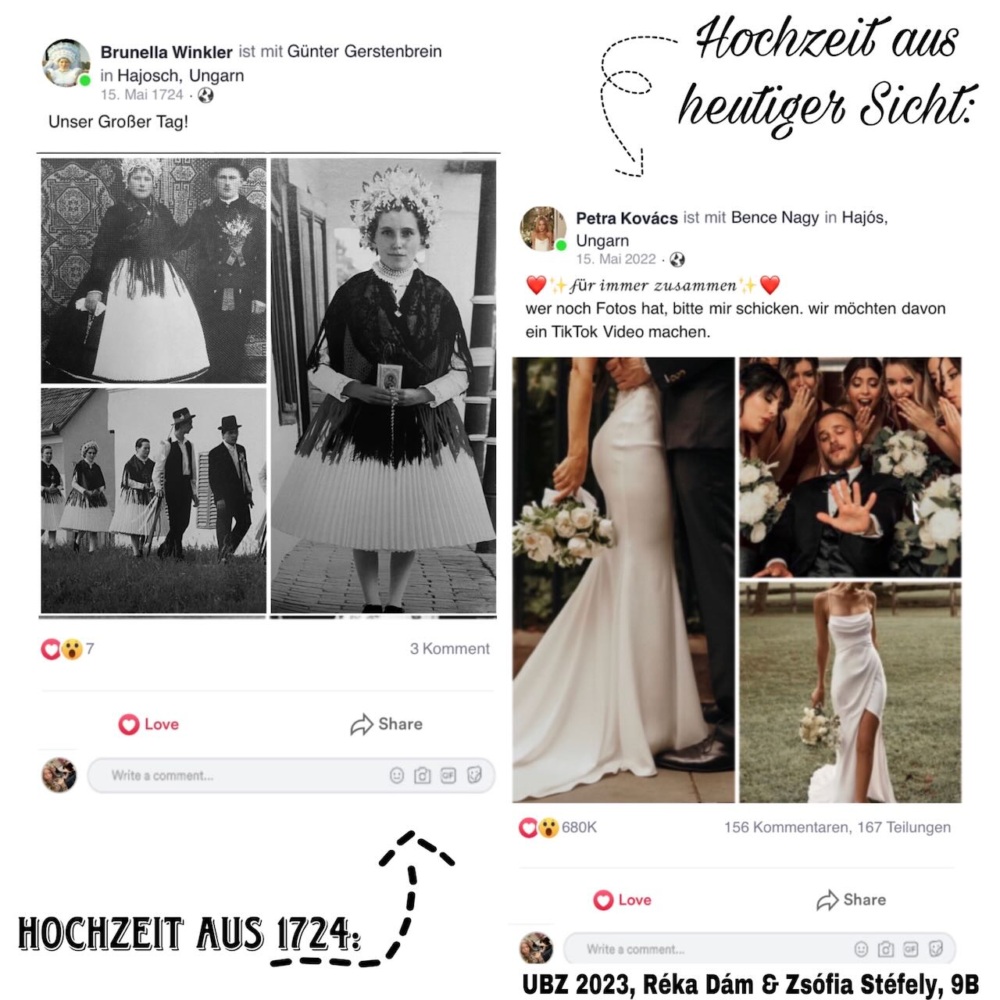The width and height of the screenshot is (1000, 1000).
Task: Open groom with bridesmaids photo
Action: coord(850,467)
